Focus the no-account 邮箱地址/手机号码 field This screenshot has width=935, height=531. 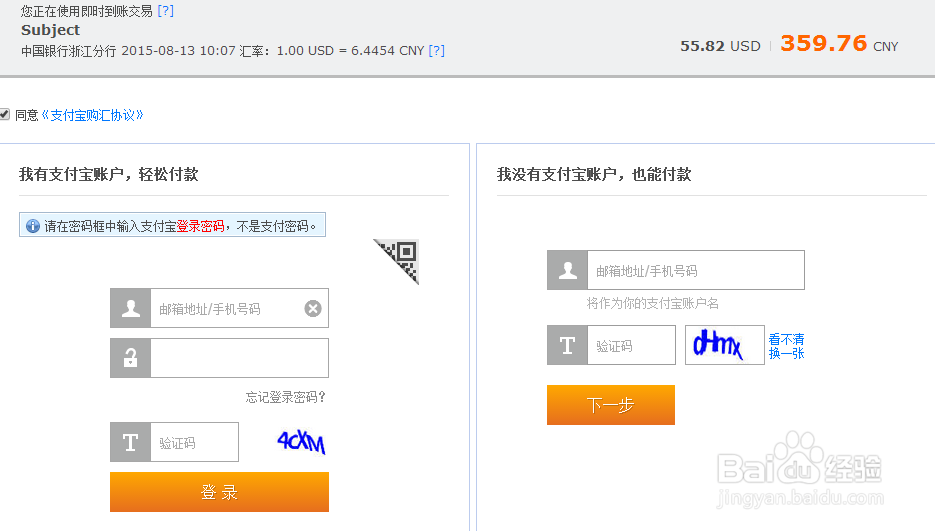click(x=696, y=270)
